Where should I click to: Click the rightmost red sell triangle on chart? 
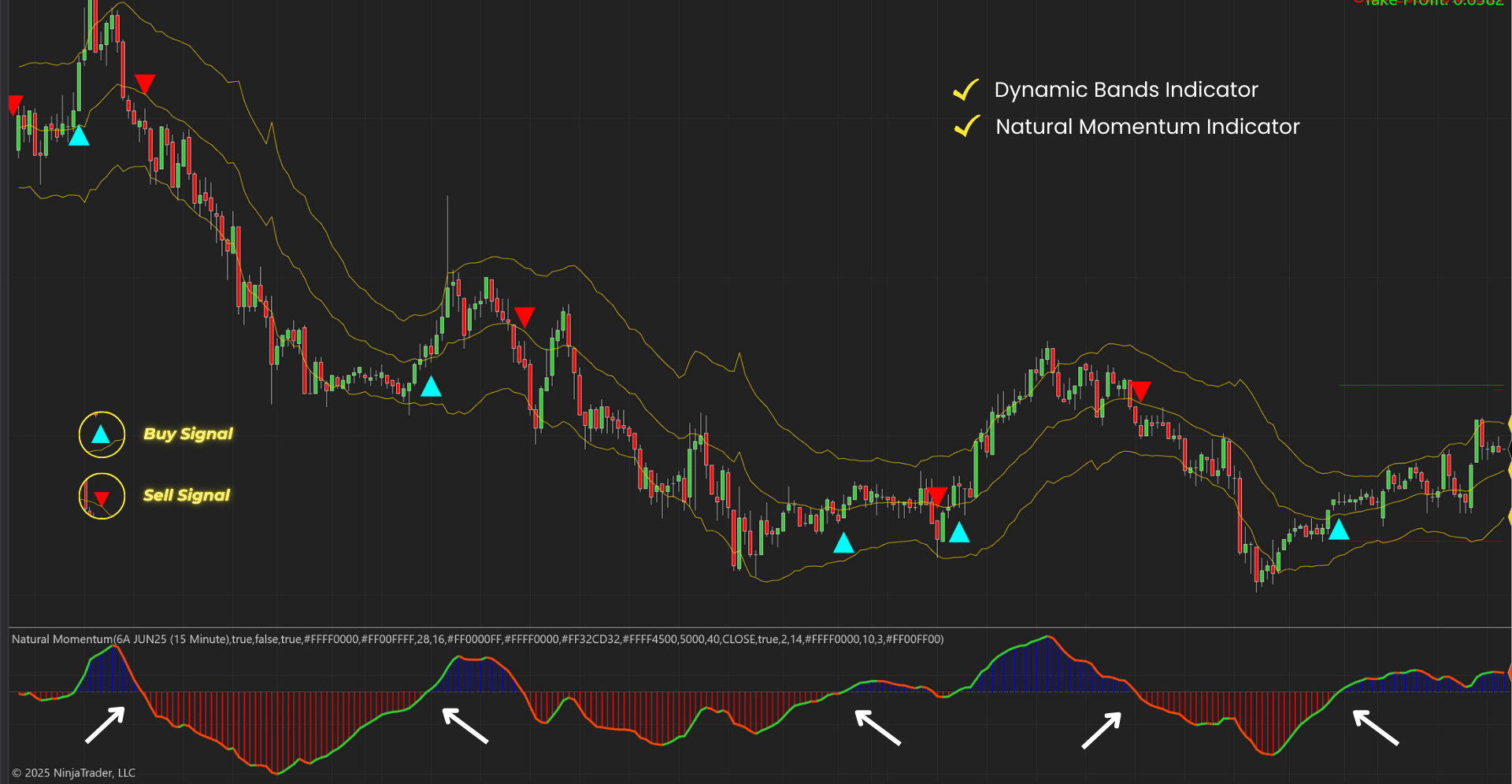(1140, 390)
